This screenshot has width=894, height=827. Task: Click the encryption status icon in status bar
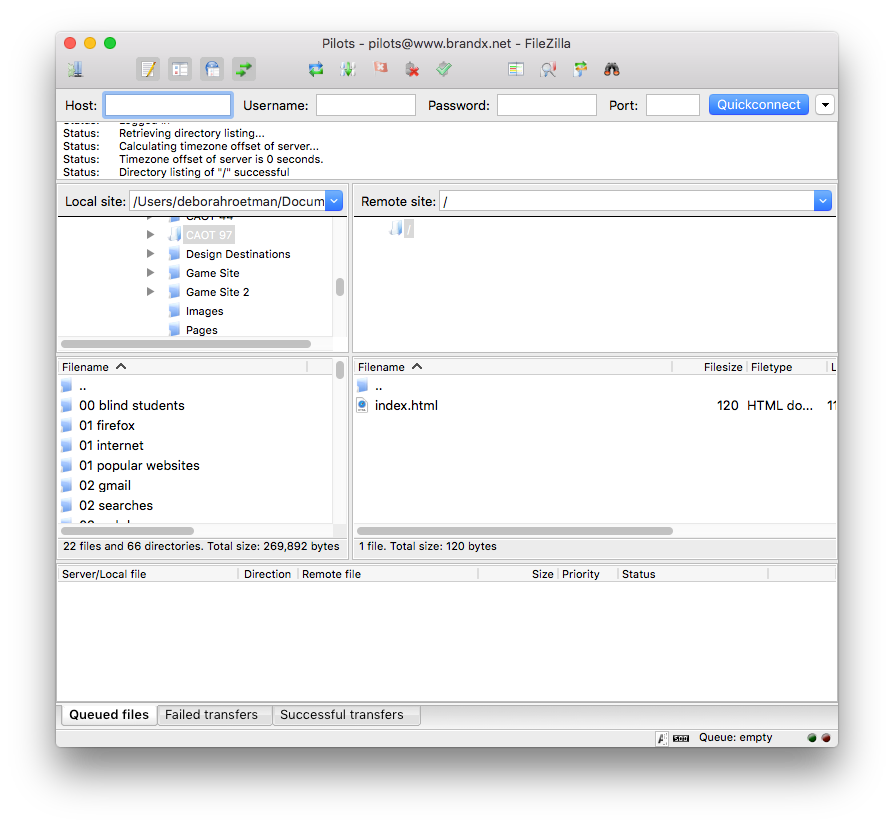(x=661, y=738)
